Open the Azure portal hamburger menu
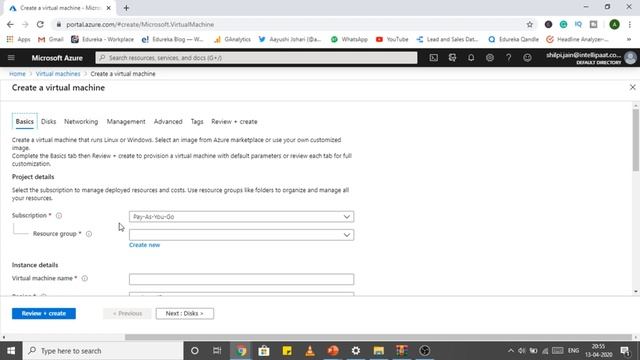 point(11,58)
